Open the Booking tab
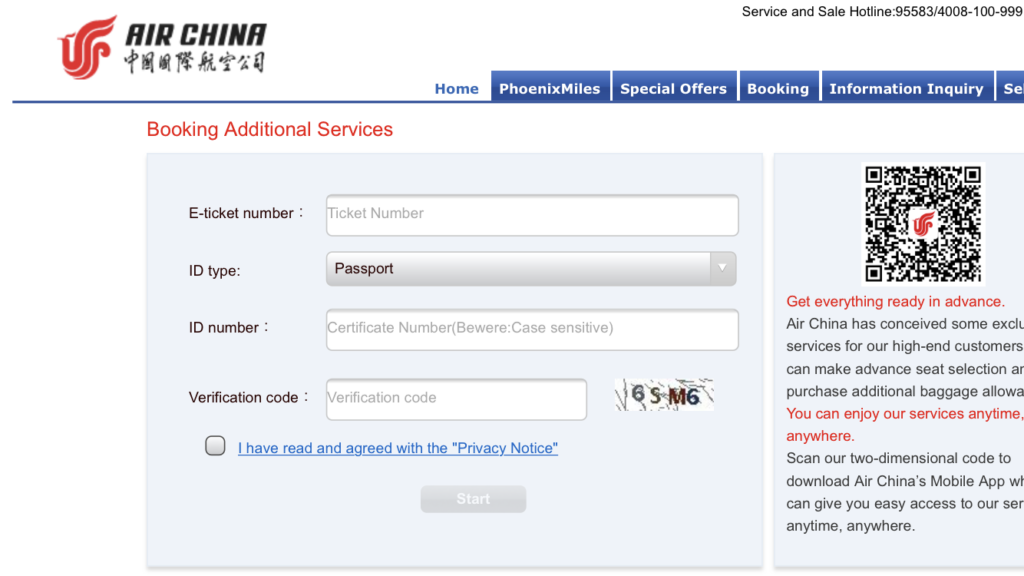 coord(778,86)
